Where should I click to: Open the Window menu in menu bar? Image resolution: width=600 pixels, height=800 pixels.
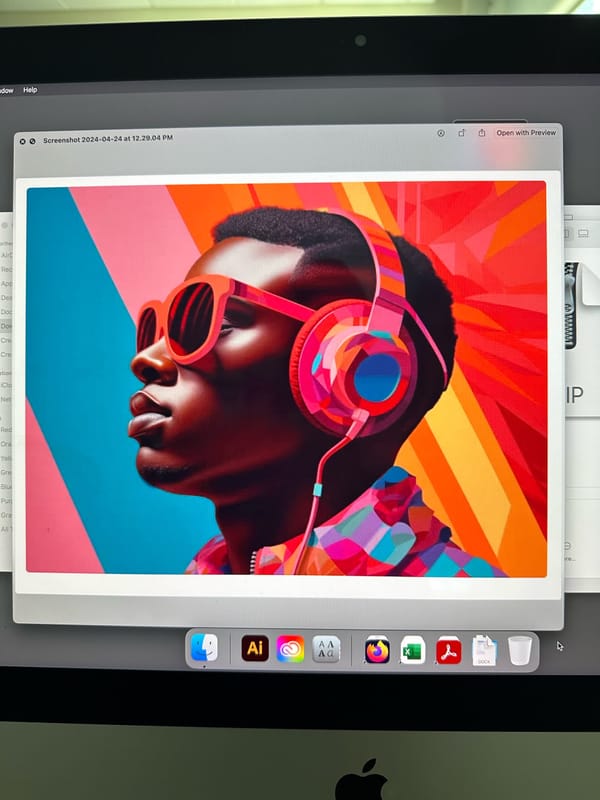point(5,90)
